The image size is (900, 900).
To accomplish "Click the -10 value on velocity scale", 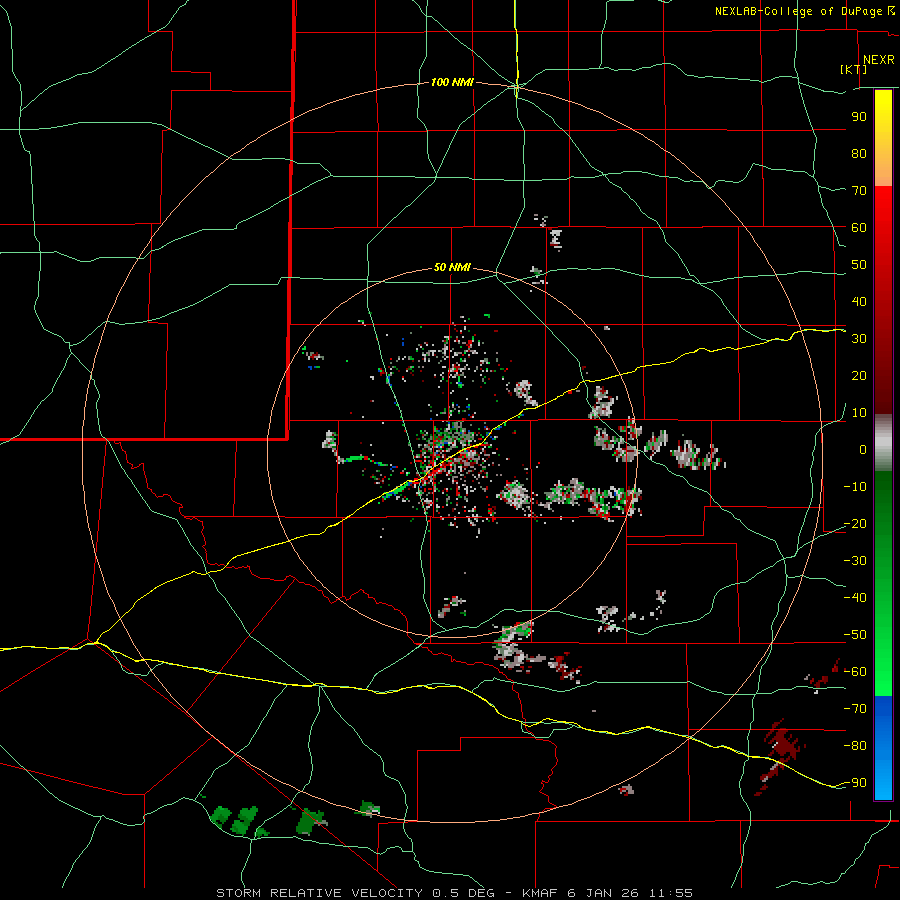I will click(855, 487).
